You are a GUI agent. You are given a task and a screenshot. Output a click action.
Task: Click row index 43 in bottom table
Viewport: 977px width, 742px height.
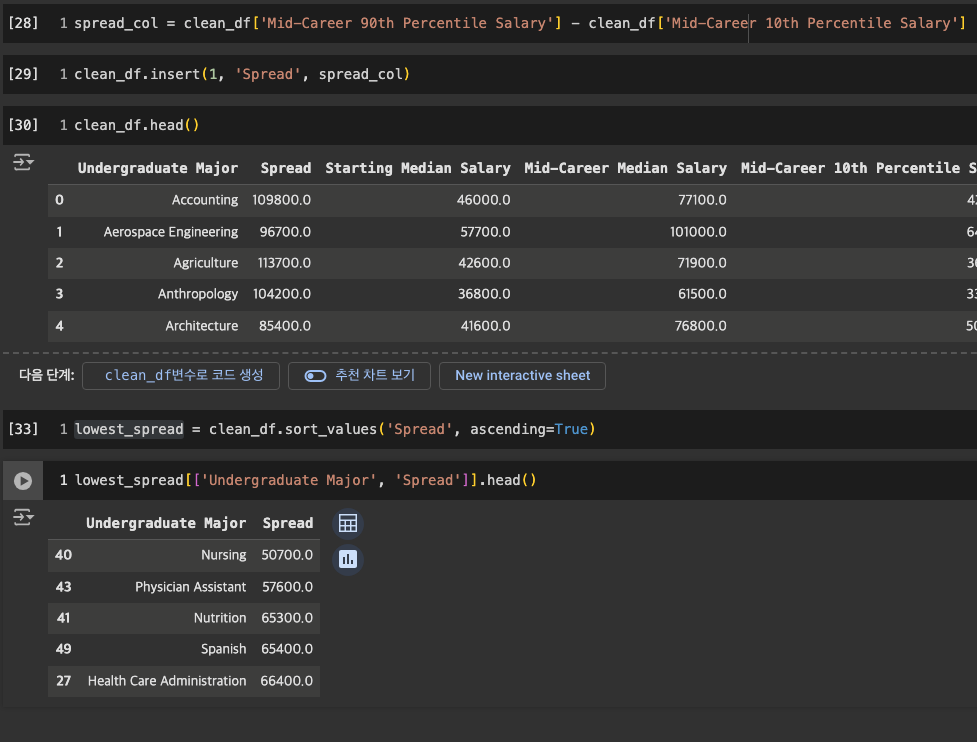coord(64,587)
